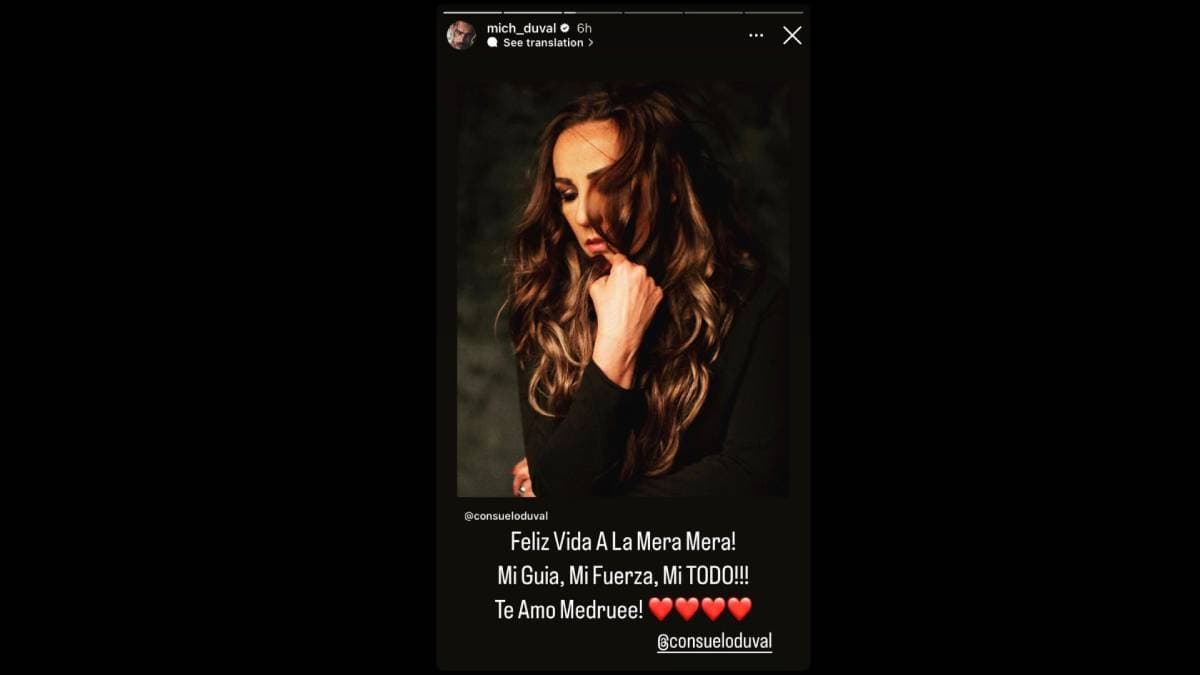1200x675 pixels.
Task: Close the story with the X icon
Action: (x=792, y=35)
